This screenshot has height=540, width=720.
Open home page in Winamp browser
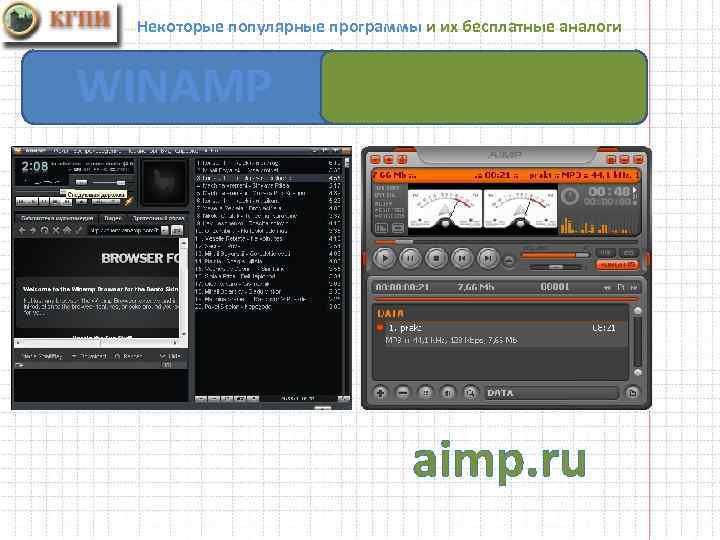[68, 230]
